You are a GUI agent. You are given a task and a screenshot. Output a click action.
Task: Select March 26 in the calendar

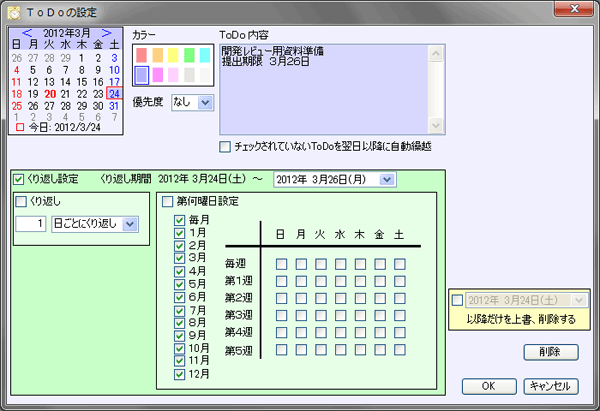point(33,106)
